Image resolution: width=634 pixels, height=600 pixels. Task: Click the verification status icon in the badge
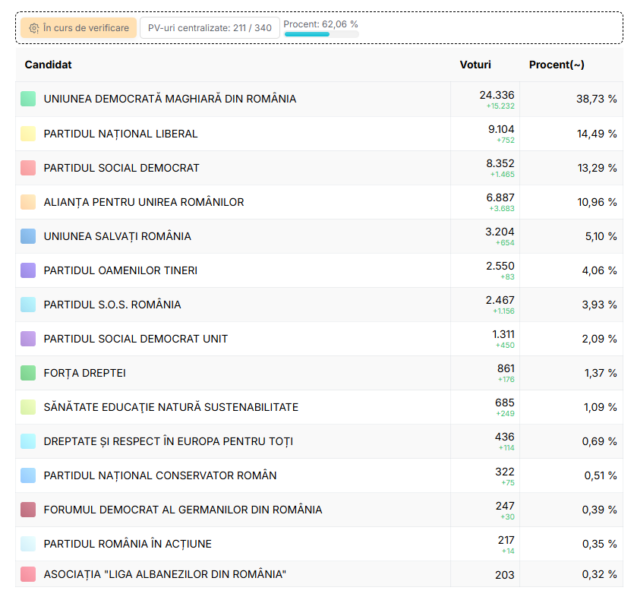pos(33,28)
